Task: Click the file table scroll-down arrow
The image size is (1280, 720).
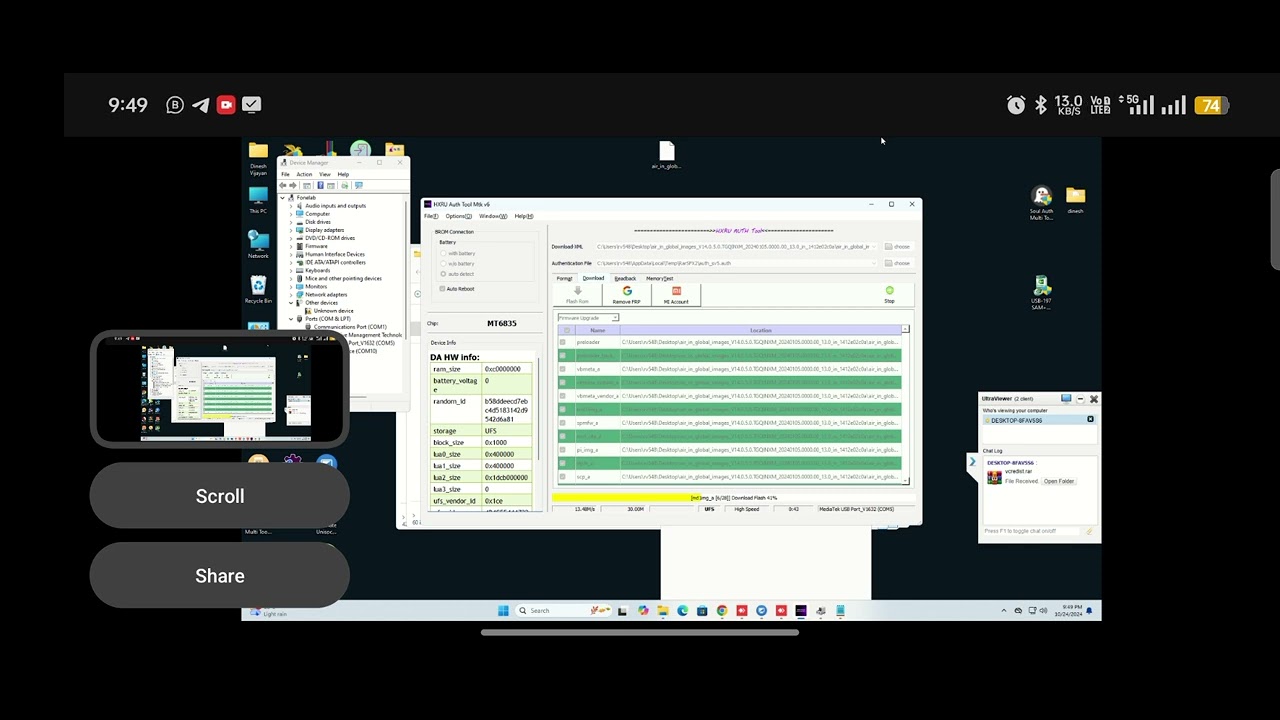Action: point(905,481)
